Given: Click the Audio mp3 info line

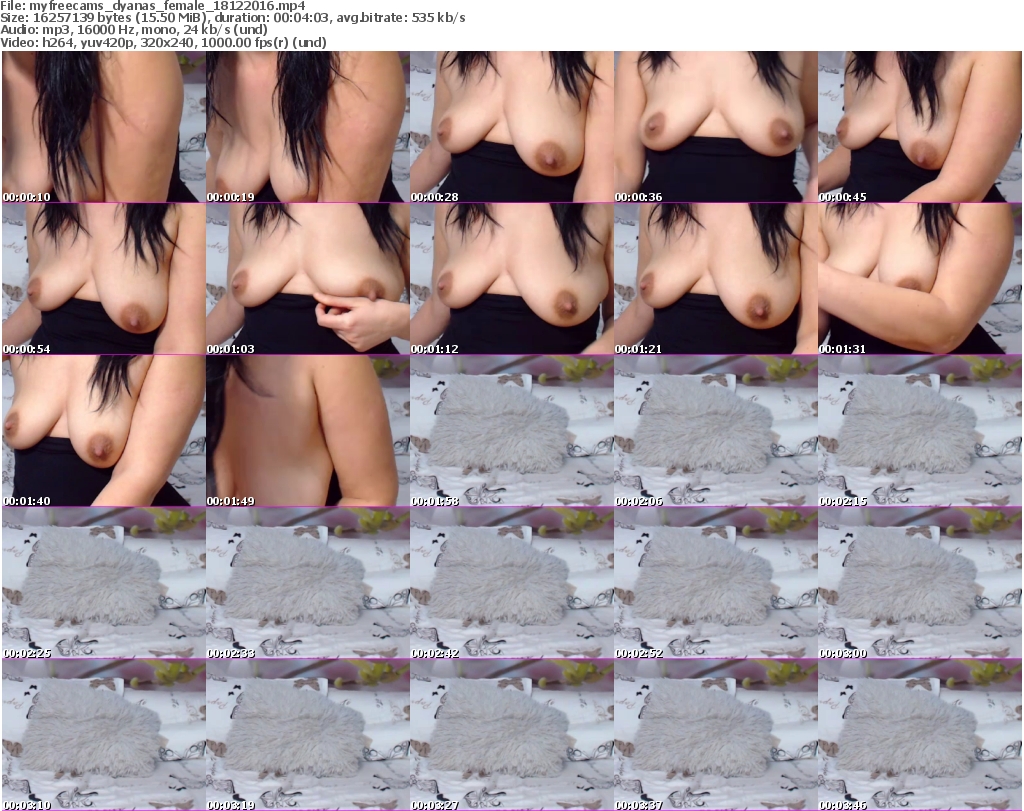Looking at the screenshot, I should tap(134, 30).
